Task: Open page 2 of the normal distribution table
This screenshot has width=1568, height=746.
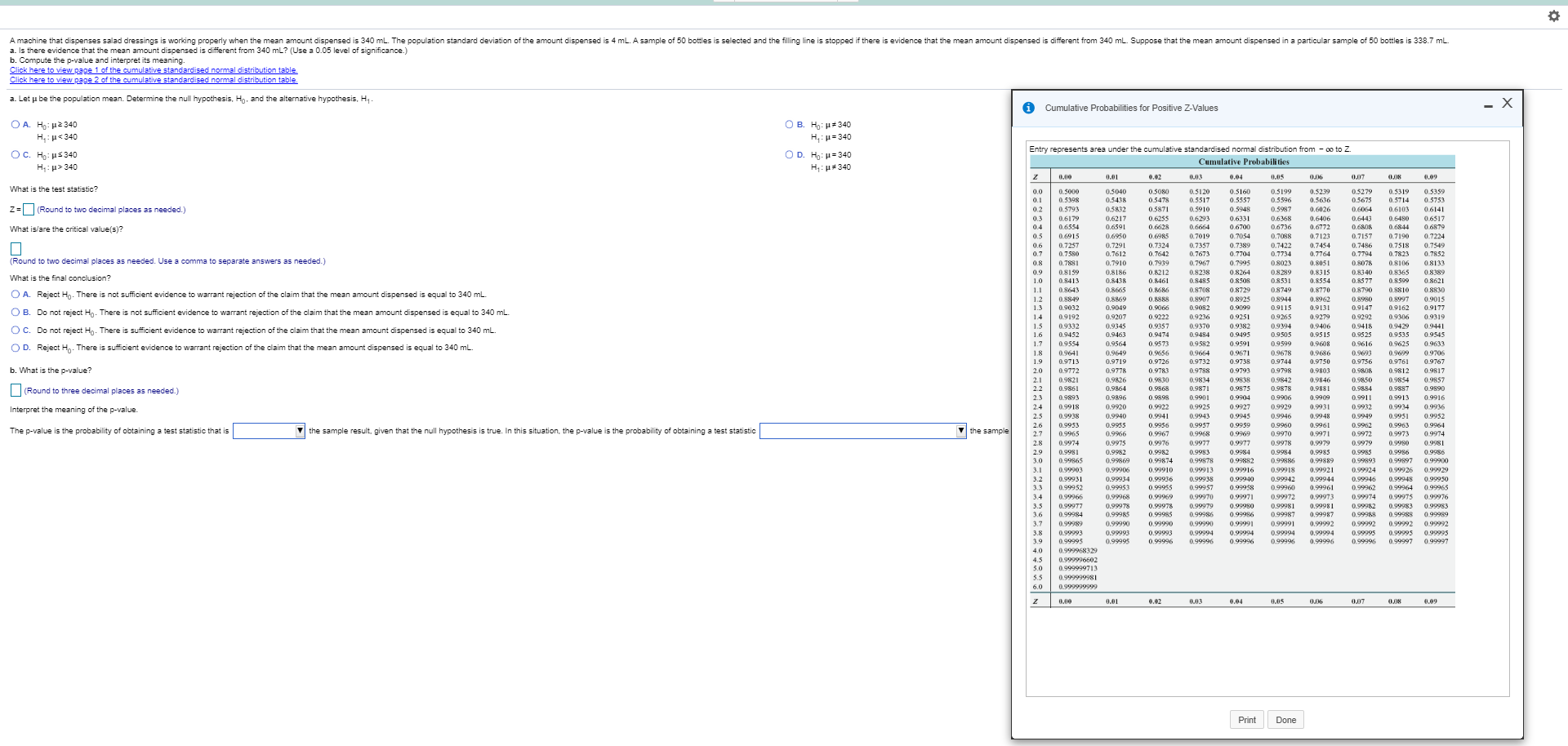Action: tap(154, 80)
